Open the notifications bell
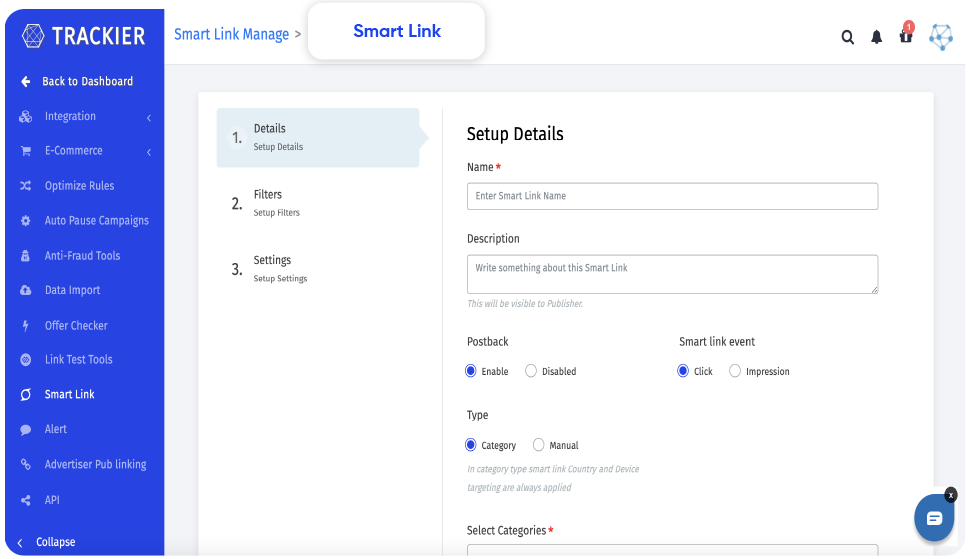Screen dimensions: 970x559 [x=876, y=37]
